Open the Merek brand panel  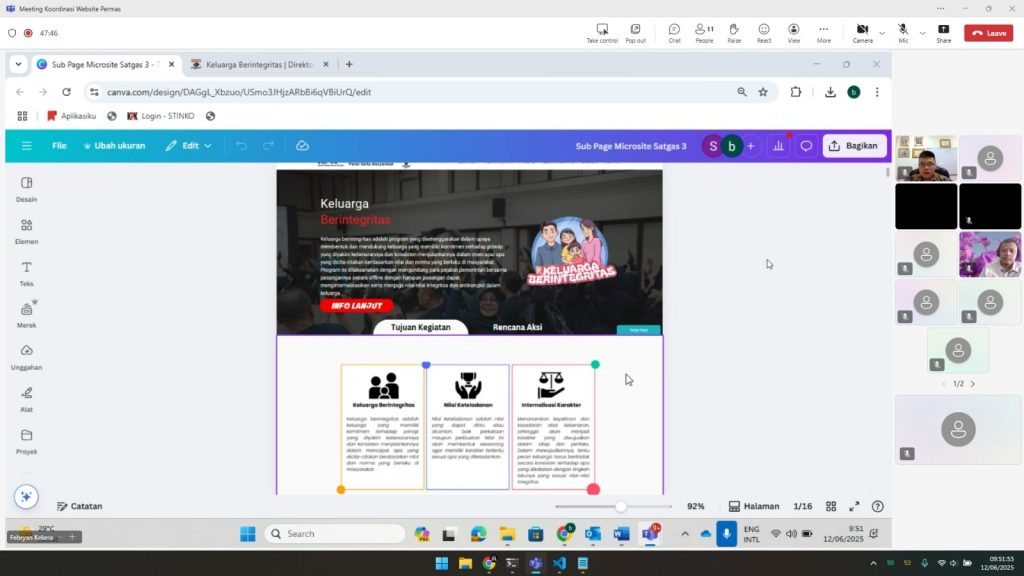27,314
